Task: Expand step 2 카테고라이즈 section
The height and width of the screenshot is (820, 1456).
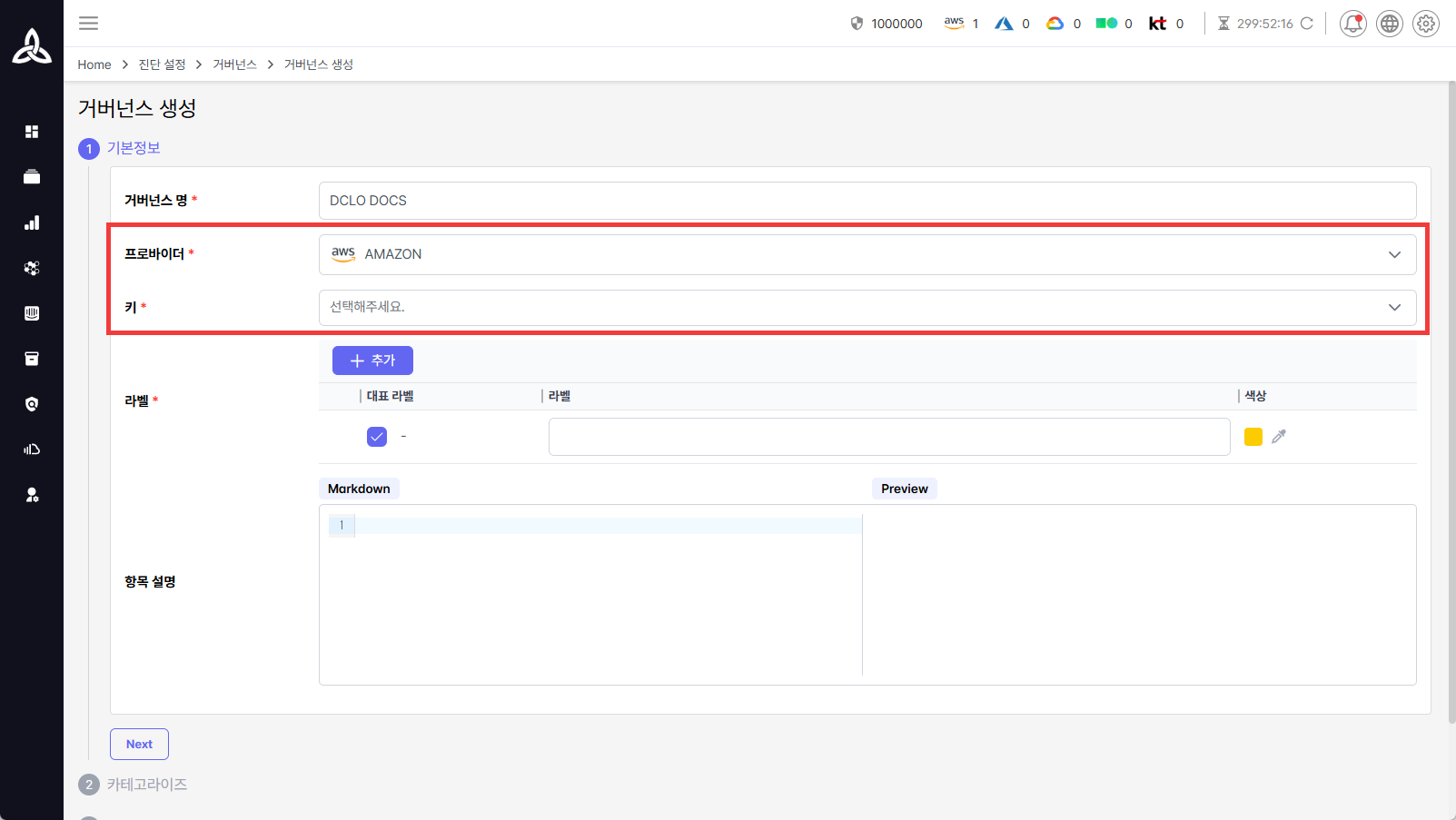Action: coord(146,785)
